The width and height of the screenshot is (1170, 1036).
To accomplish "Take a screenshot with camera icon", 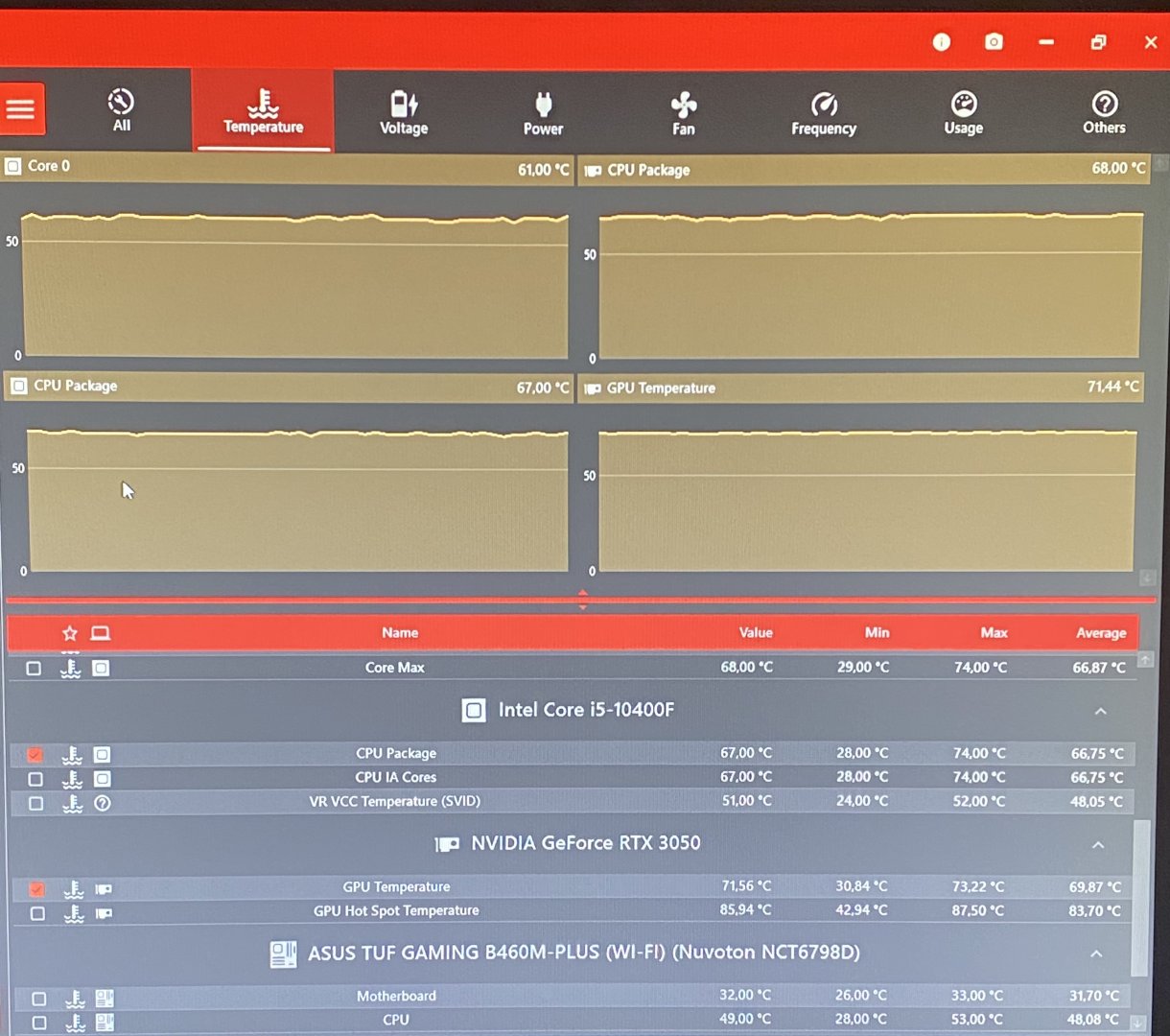I will 994,42.
